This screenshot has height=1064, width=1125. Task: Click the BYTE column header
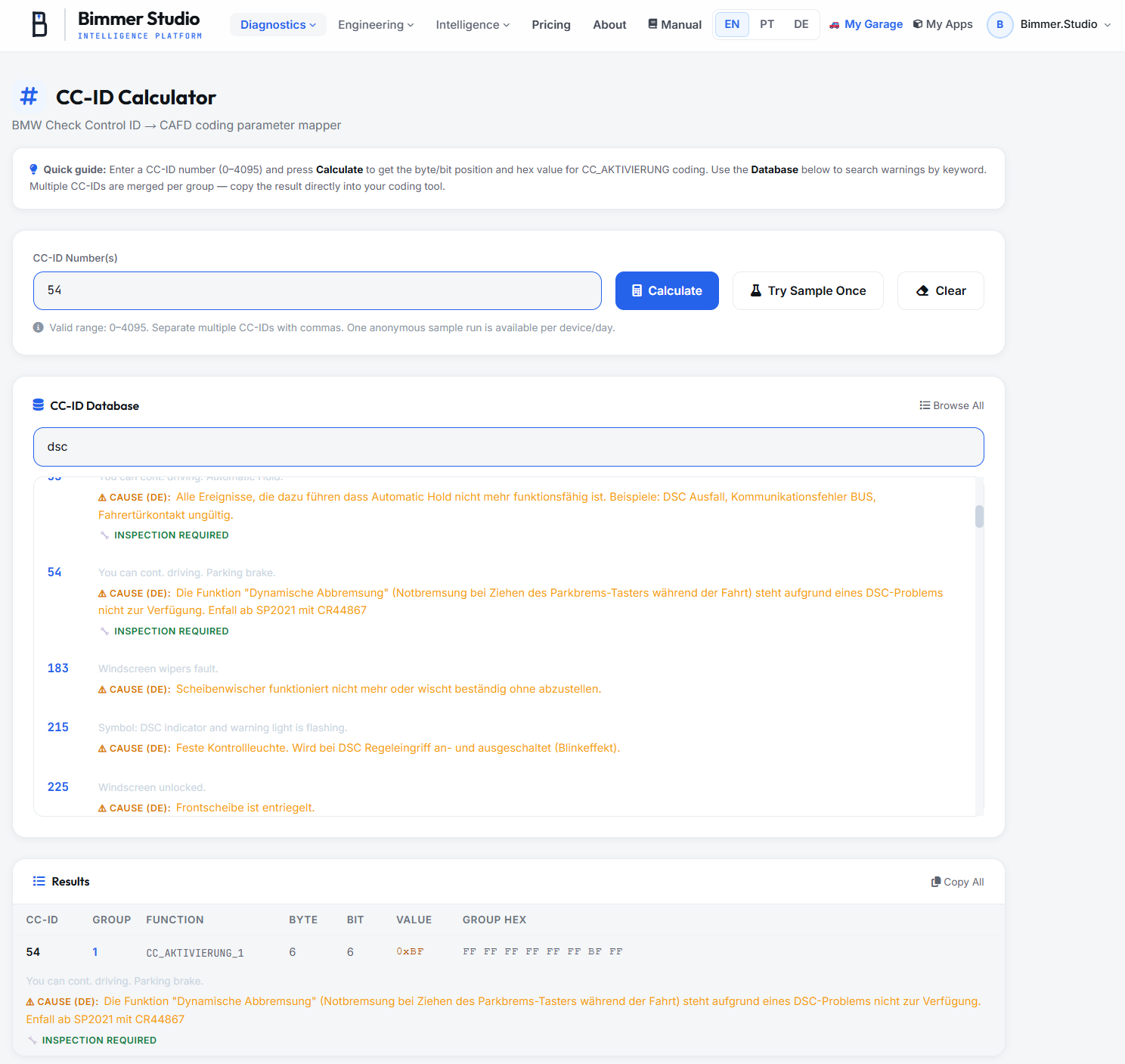pyautogui.click(x=303, y=920)
